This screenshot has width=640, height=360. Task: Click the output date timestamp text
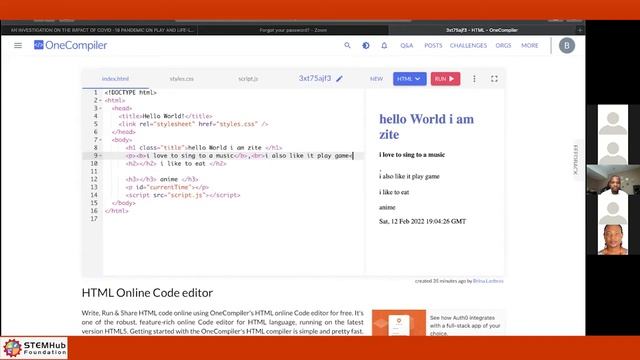(x=422, y=221)
